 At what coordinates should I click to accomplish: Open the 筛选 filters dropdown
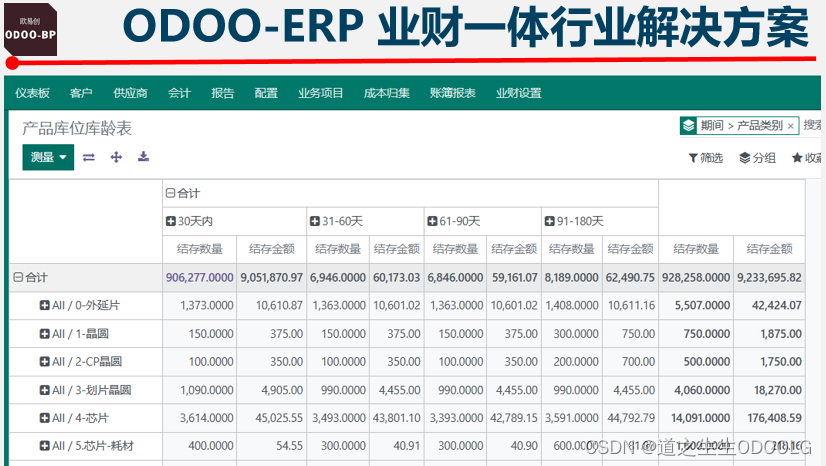[706, 157]
